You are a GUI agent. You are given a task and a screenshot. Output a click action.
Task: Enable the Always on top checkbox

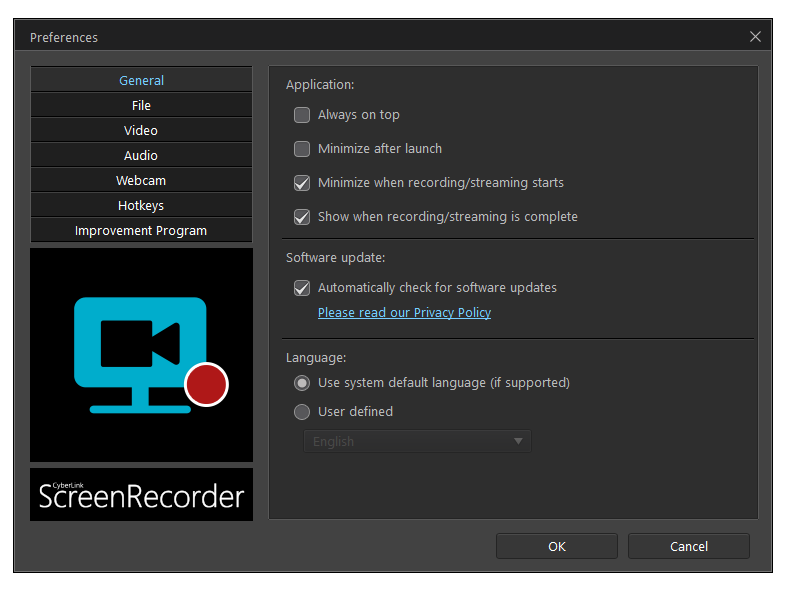(x=302, y=115)
